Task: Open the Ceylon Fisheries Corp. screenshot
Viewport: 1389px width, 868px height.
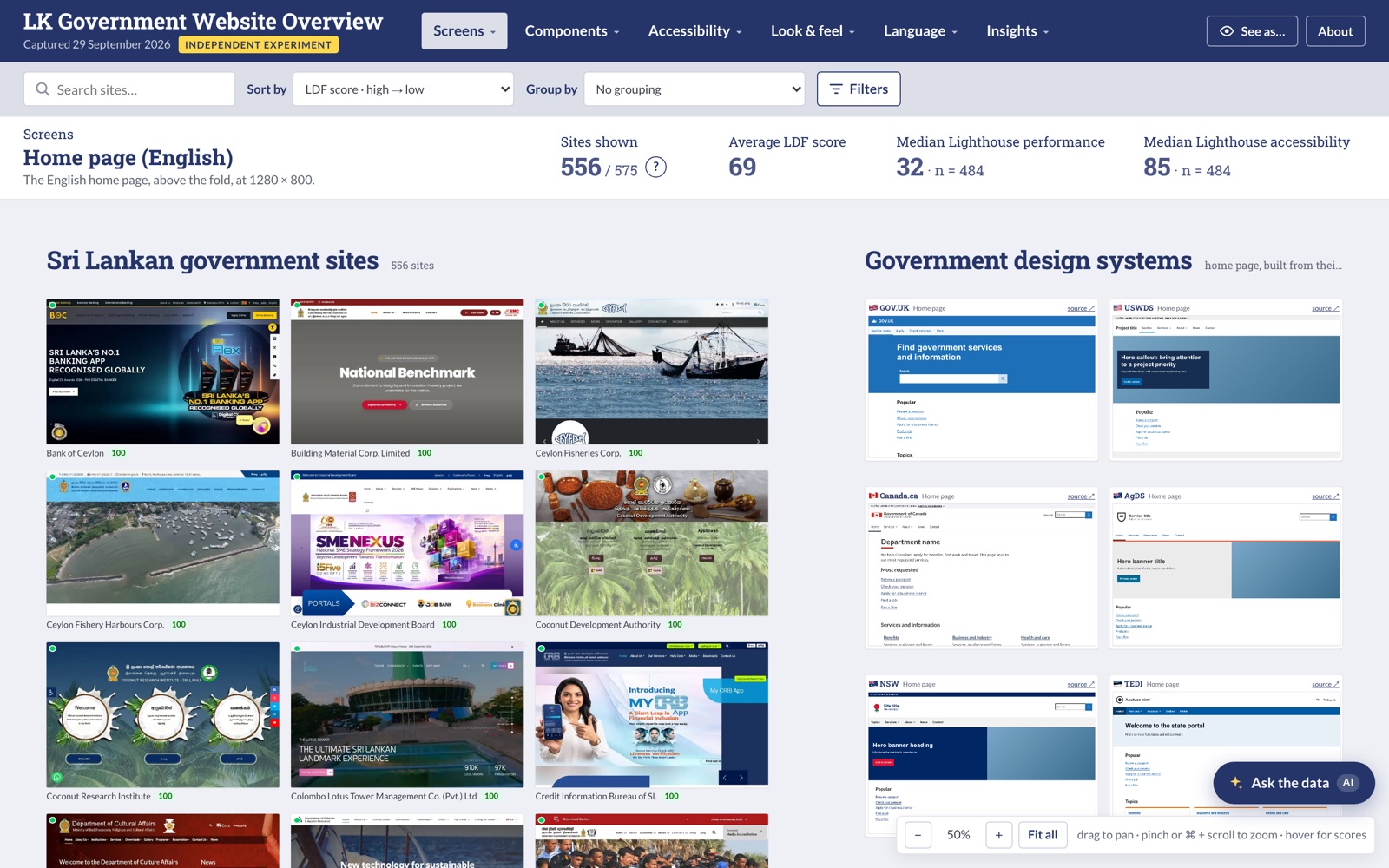Action: (x=652, y=372)
